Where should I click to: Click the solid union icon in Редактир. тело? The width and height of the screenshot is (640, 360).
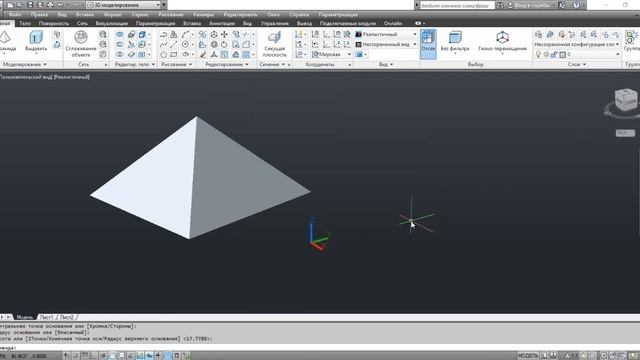(x=120, y=35)
